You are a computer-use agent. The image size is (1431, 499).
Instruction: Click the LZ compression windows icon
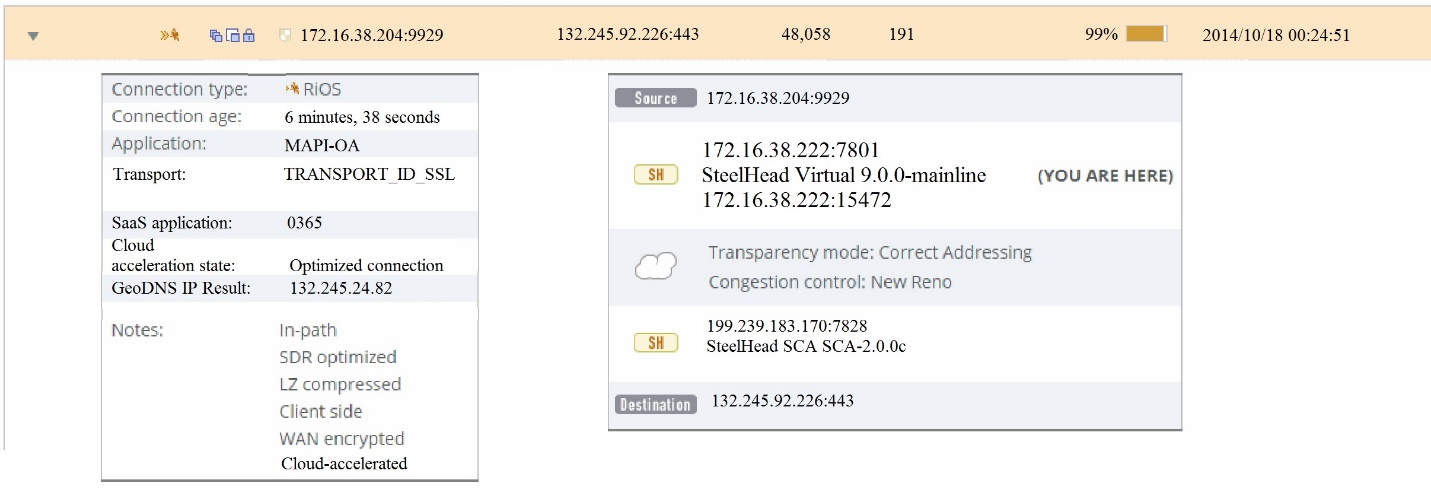[x=233, y=35]
